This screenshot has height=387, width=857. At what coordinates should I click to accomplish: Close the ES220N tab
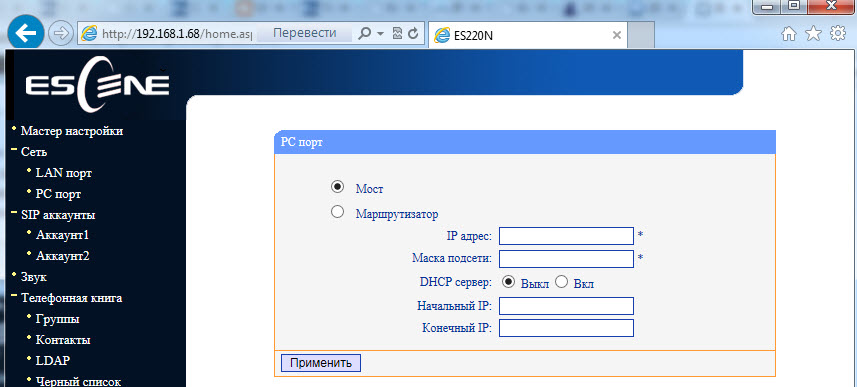click(617, 35)
